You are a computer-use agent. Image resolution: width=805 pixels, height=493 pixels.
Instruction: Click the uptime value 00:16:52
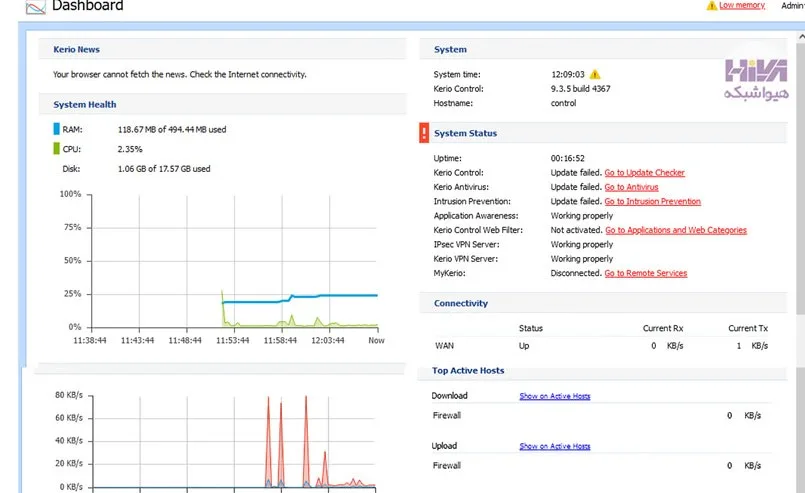pos(567,158)
